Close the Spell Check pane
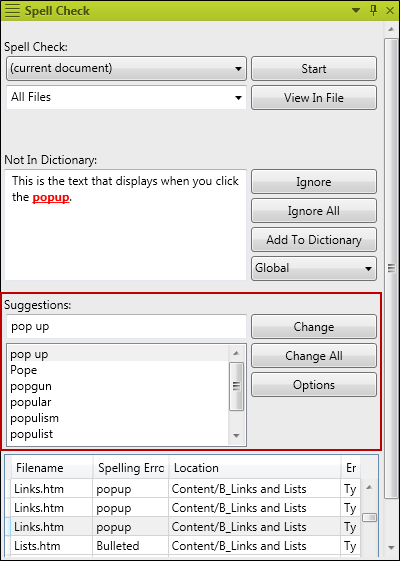Image resolution: width=400 pixels, height=561 pixels. pyautogui.click(x=390, y=11)
